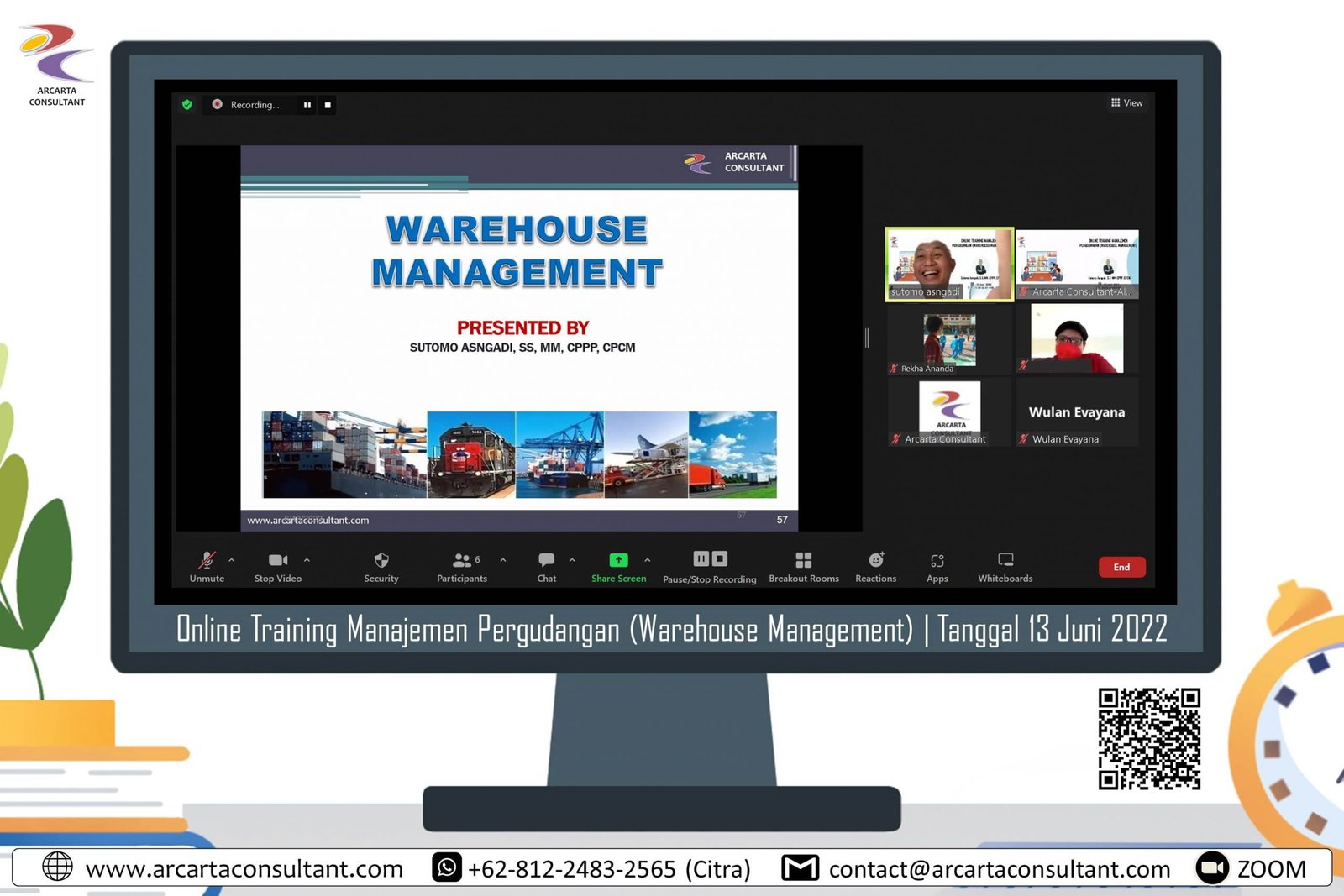Viewport: 1344px width, 896px height.
Task: Open the View layout menu
Action: [x=1127, y=103]
